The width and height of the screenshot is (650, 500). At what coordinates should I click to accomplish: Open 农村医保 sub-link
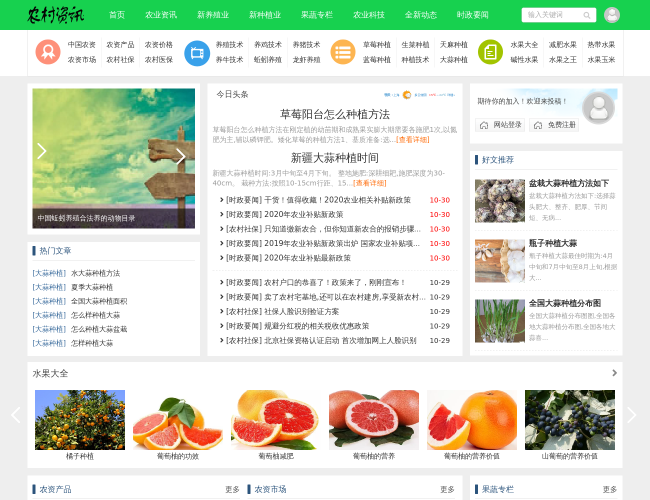[x=159, y=60]
